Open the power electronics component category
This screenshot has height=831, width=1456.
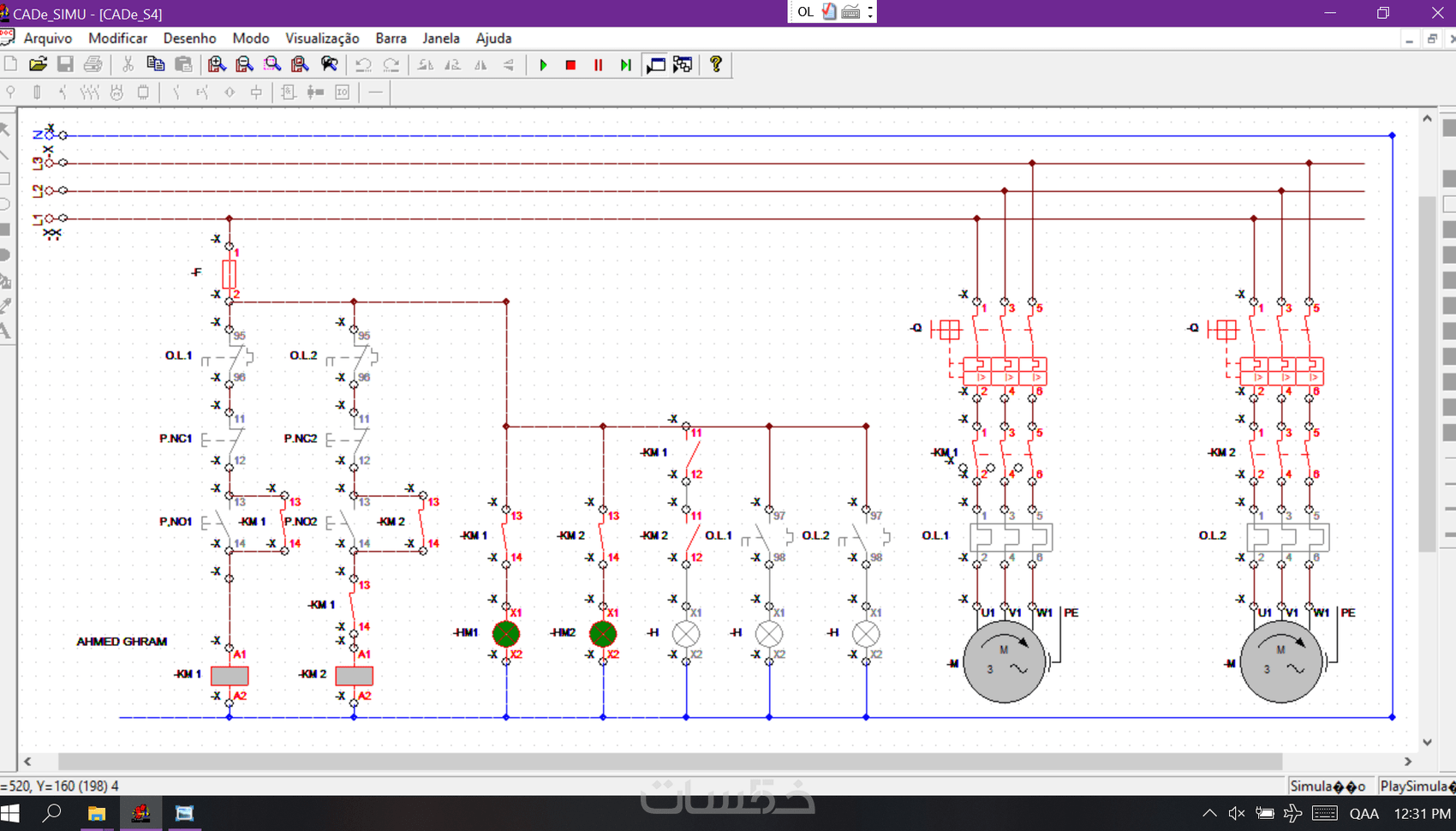(143, 92)
